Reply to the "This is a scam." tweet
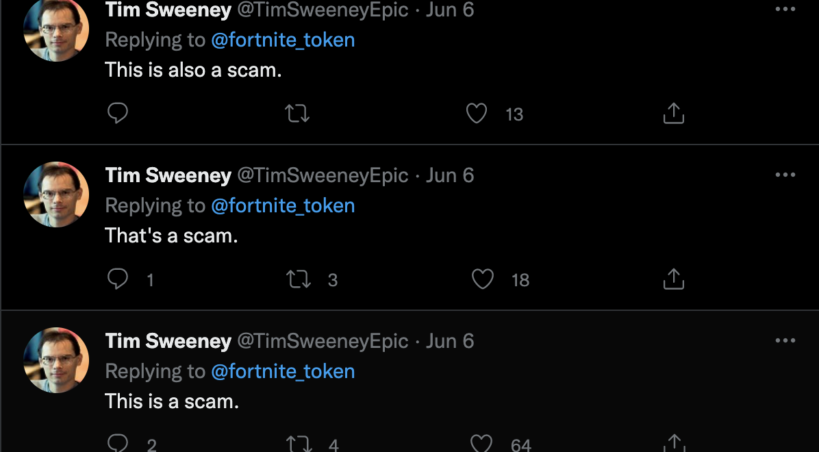The width and height of the screenshot is (819, 452). pos(118,443)
